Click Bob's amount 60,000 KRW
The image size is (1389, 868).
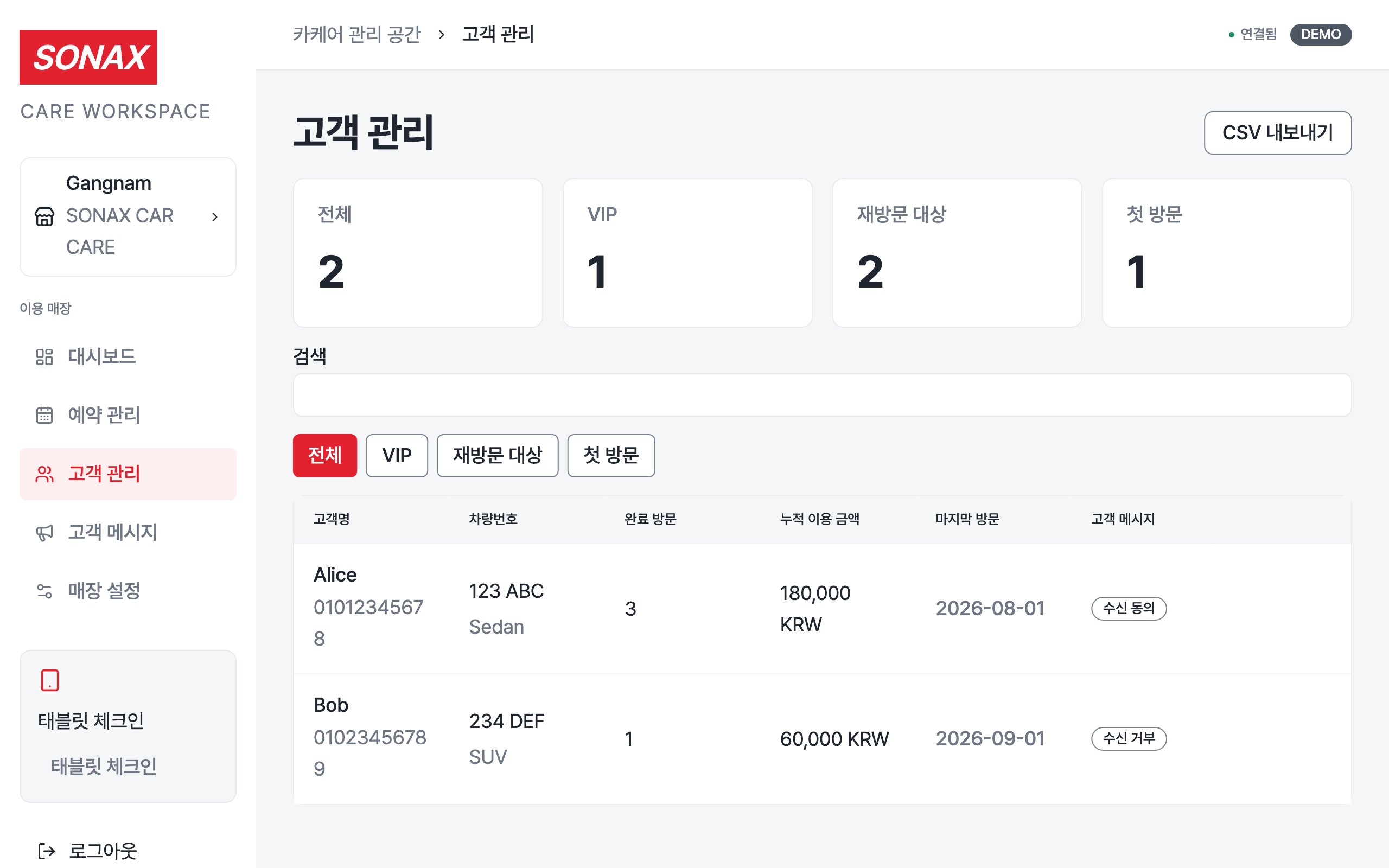coord(834,739)
